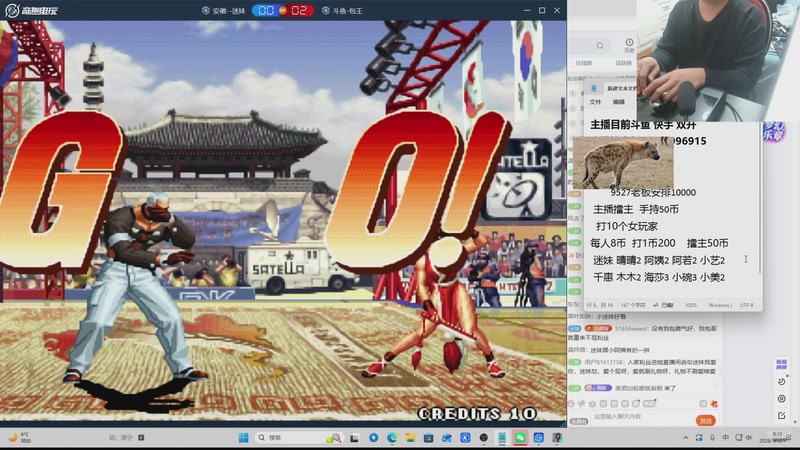Switch to the 在线榜 tab
Viewport: 800px width, 450px height.
pos(584,63)
